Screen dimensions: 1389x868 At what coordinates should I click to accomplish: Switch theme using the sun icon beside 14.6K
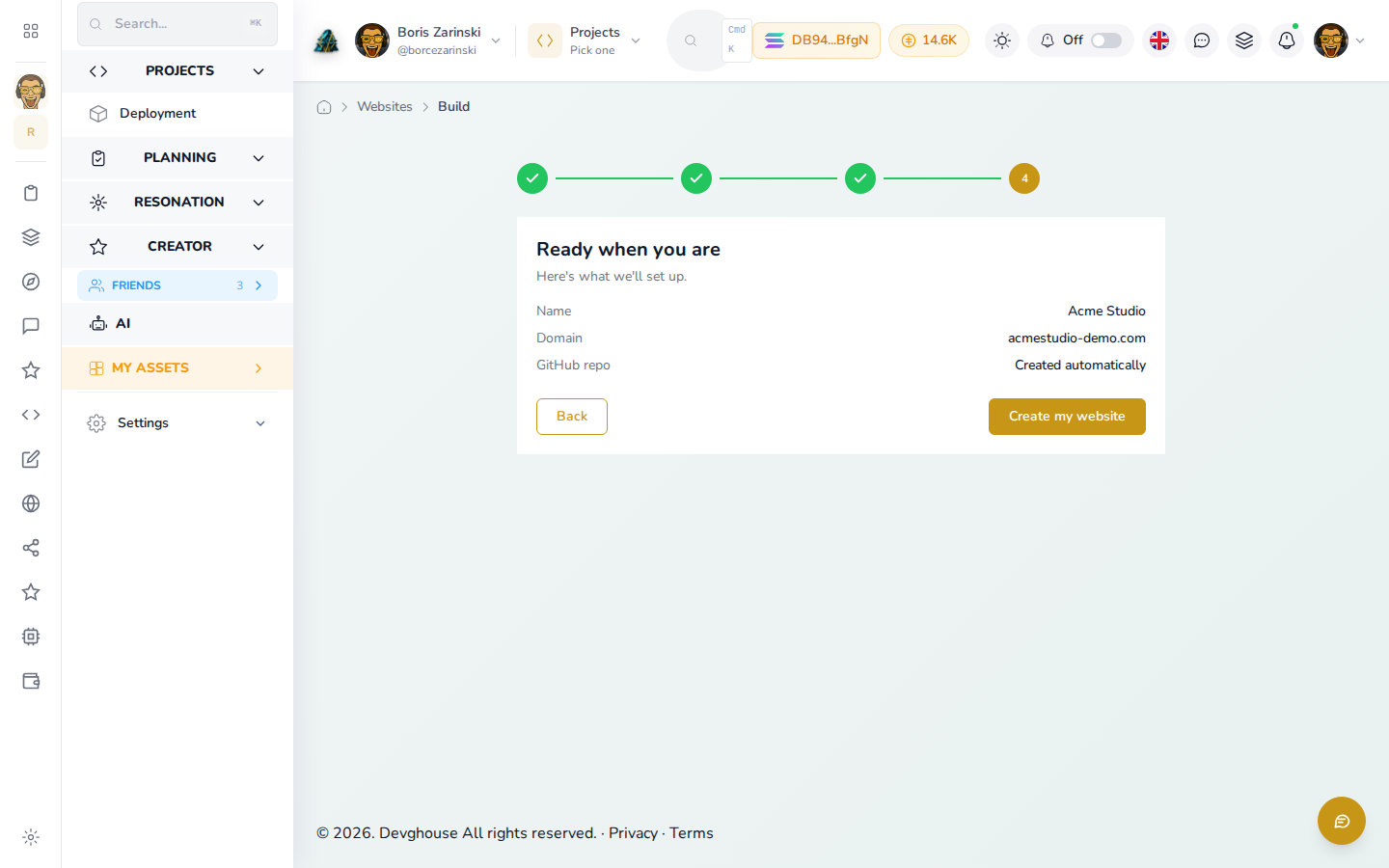(1002, 41)
